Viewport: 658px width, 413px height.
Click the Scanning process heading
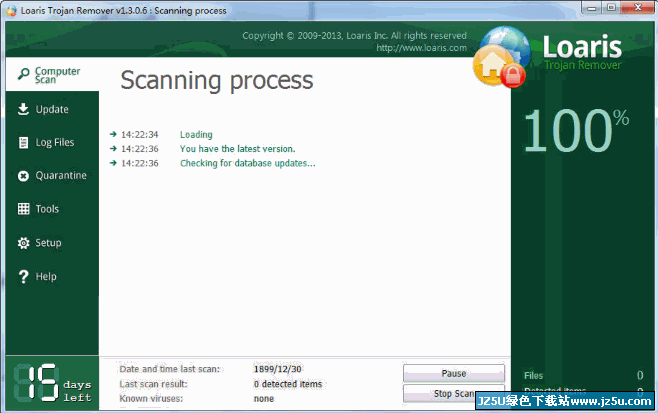pyautogui.click(x=217, y=80)
